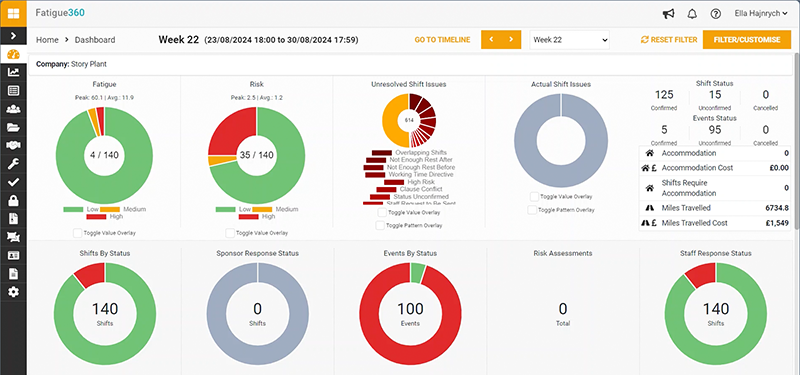The image size is (800, 375).
Task: Click the Not Enough Rest Before legend item
Action: pos(409,167)
